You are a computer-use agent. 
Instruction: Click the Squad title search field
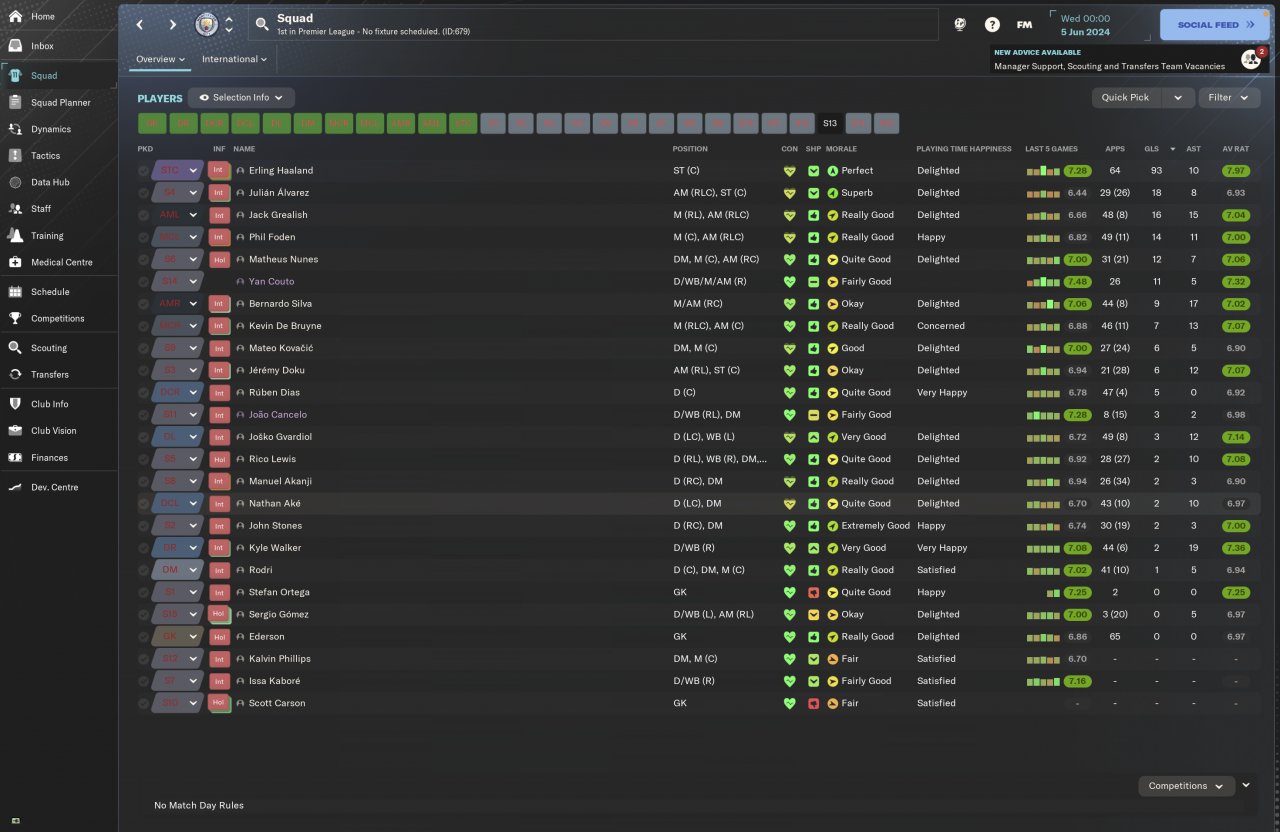[x=595, y=24]
